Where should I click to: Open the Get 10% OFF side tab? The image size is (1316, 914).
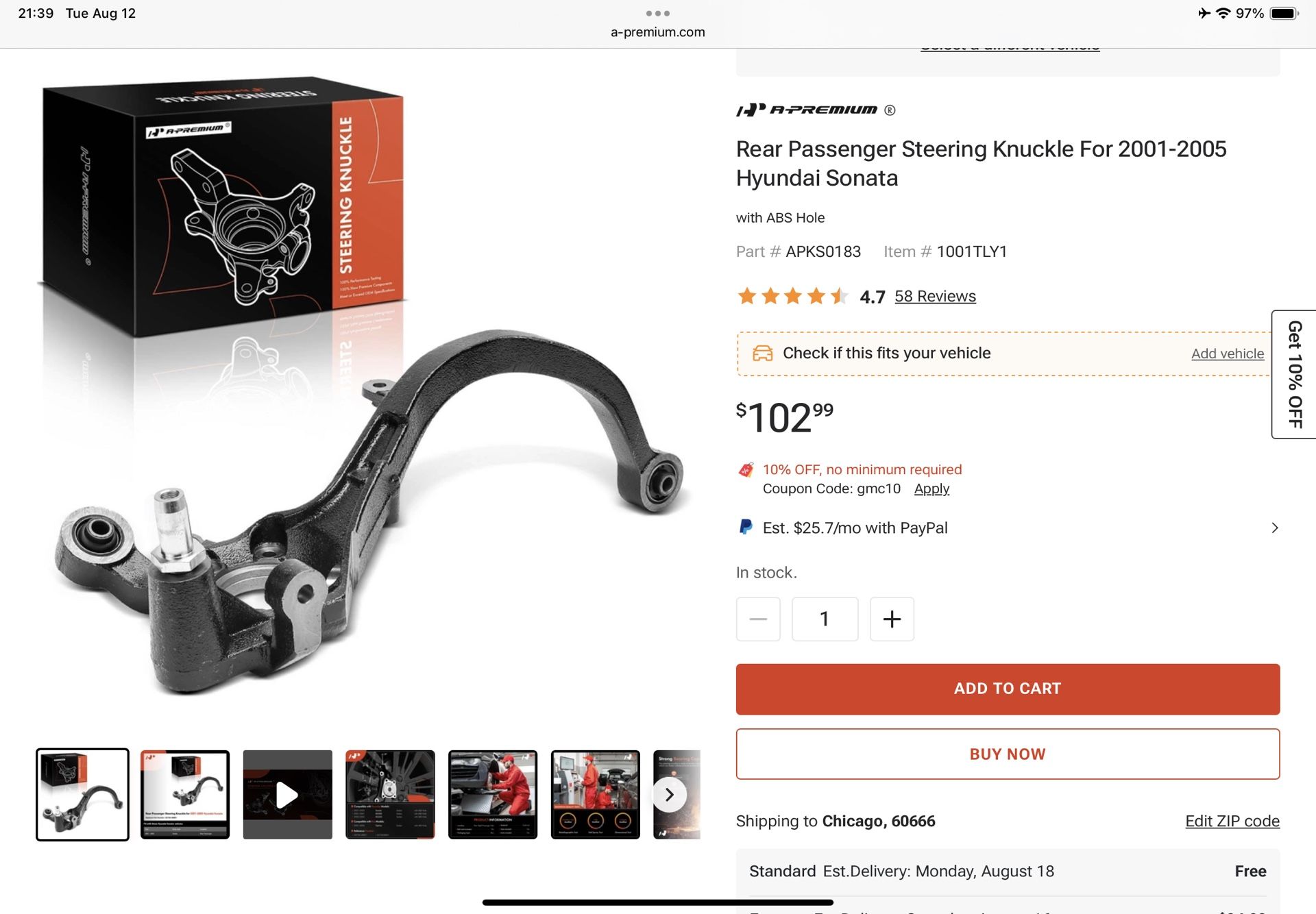pyautogui.click(x=1294, y=374)
